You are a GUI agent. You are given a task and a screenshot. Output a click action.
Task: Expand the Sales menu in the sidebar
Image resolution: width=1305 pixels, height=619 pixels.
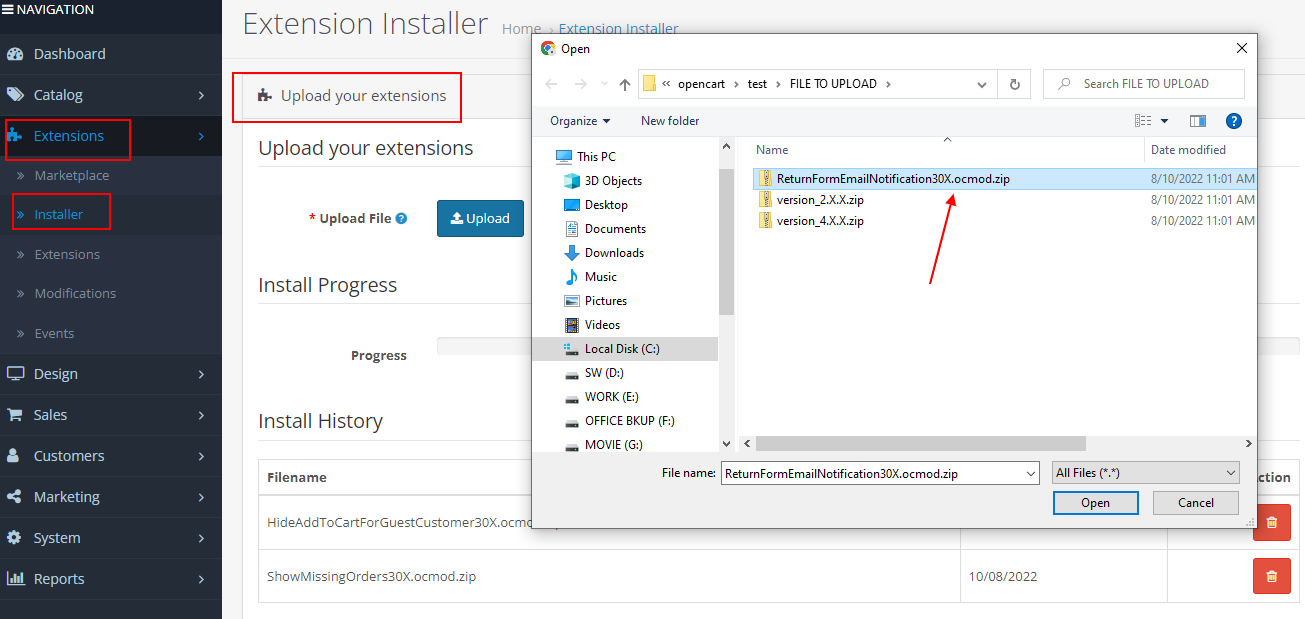pos(110,415)
